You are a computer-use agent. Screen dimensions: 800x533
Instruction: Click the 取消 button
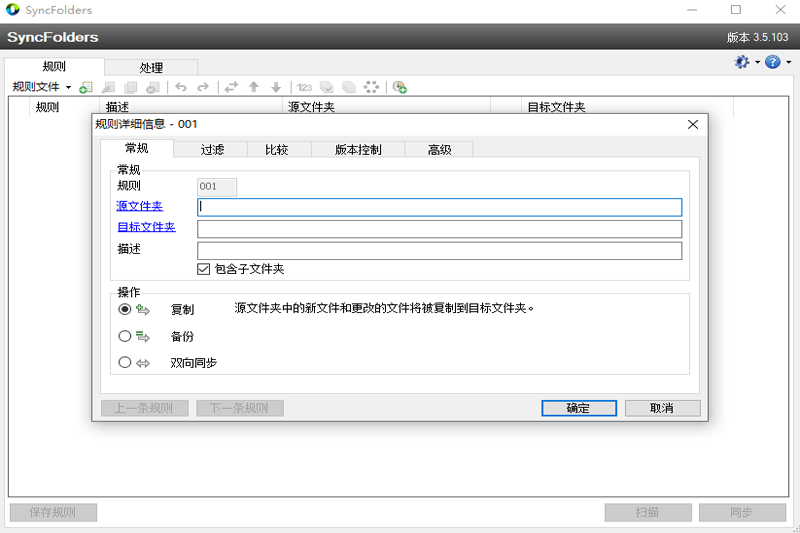tap(662, 408)
